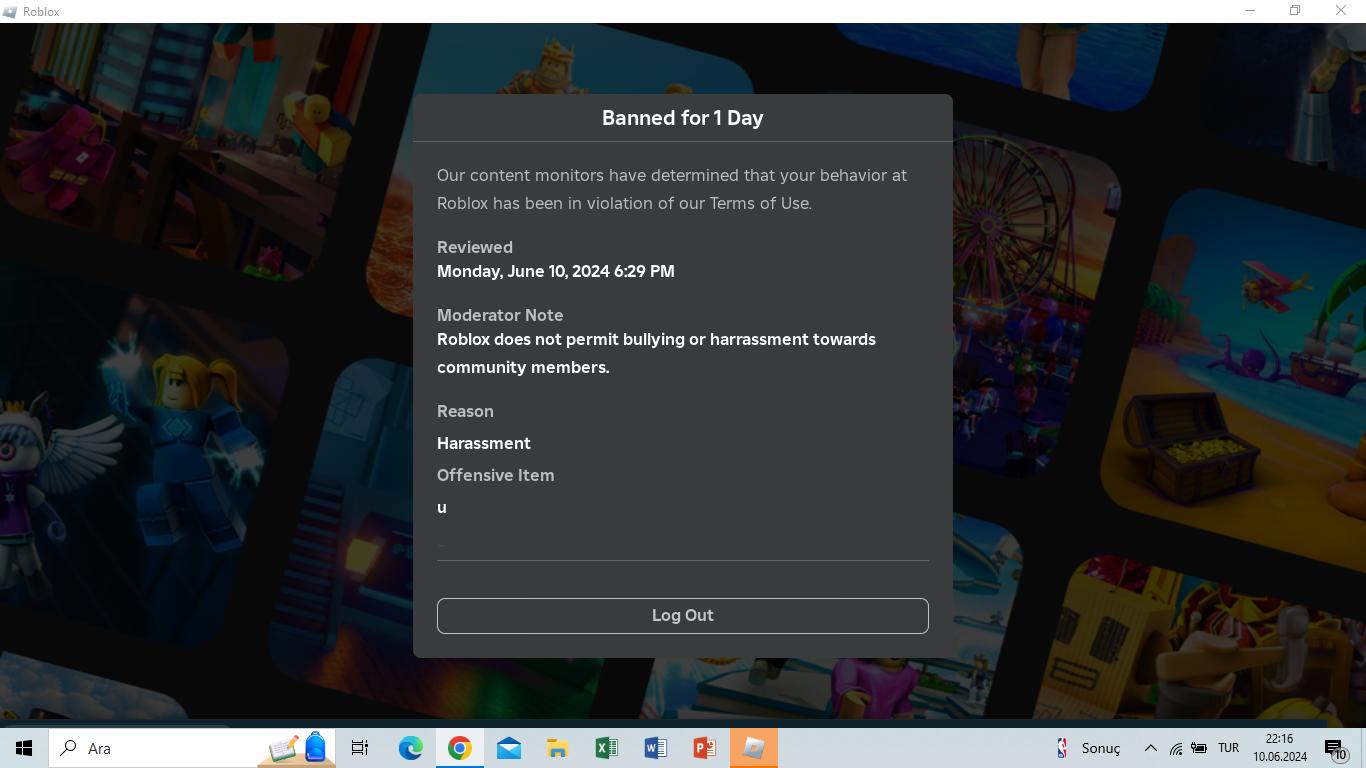The image size is (1366, 768).
Task: Switch to Google Chrome in the taskbar
Action: [x=459, y=748]
